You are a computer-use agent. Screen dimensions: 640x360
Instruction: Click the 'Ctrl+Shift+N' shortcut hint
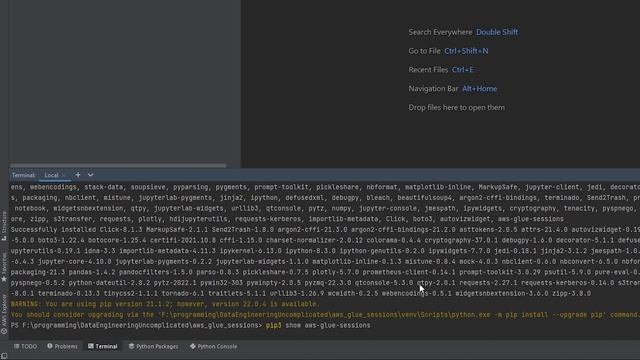click(466, 51)
